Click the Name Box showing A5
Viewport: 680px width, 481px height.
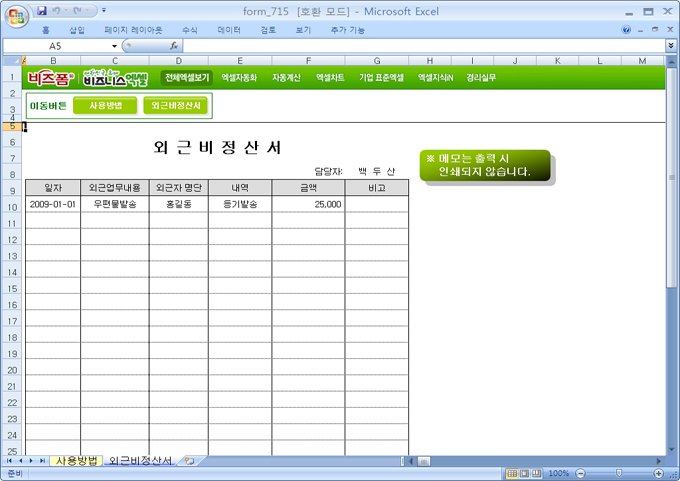click(x=56, y=46)
